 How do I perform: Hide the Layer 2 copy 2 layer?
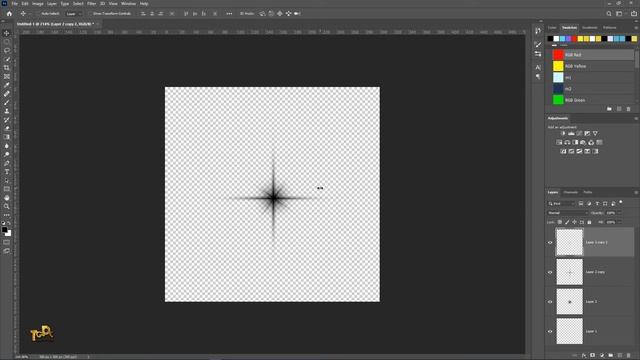click(550, 242)
